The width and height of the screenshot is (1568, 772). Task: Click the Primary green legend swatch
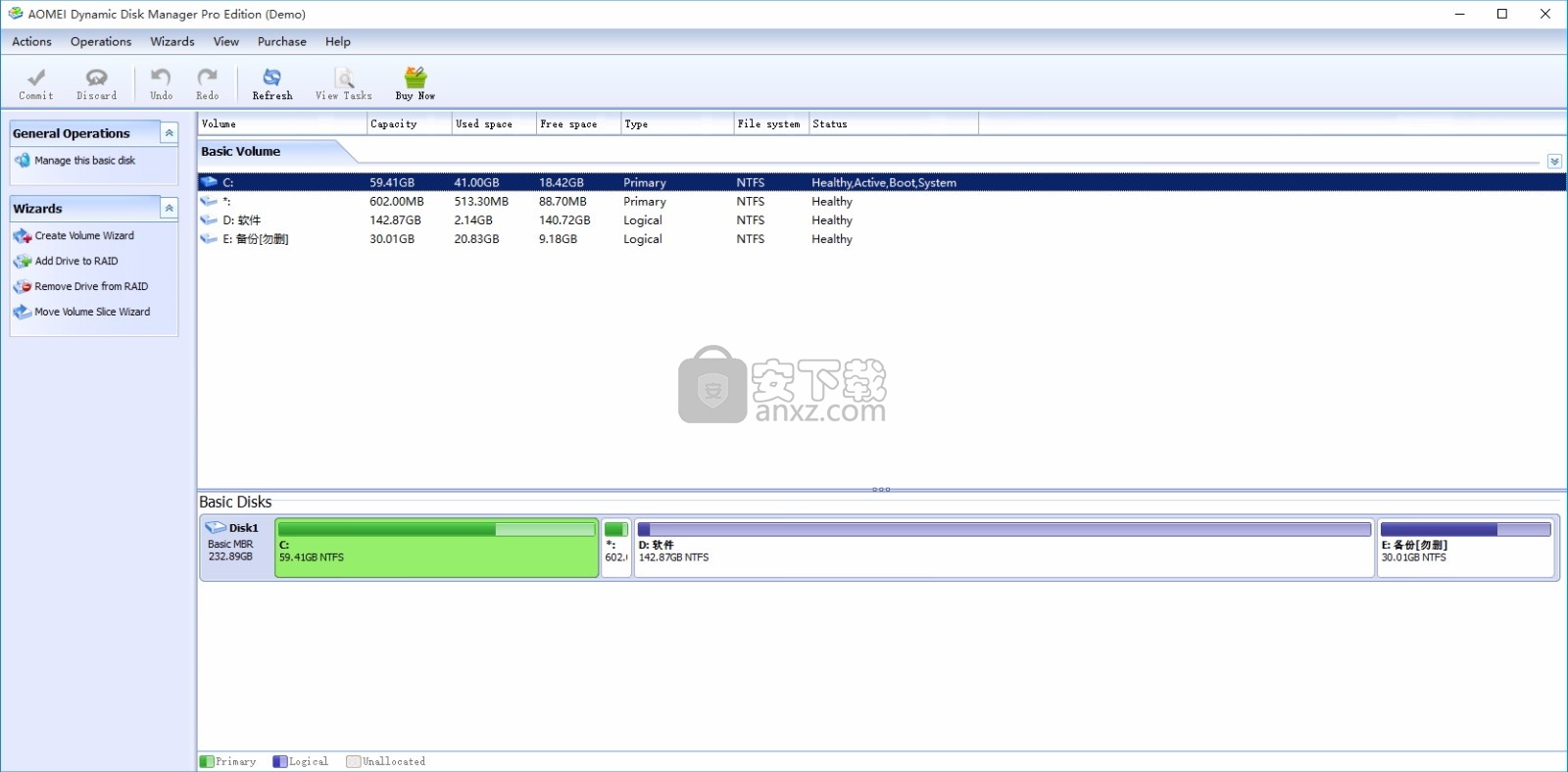207,761
